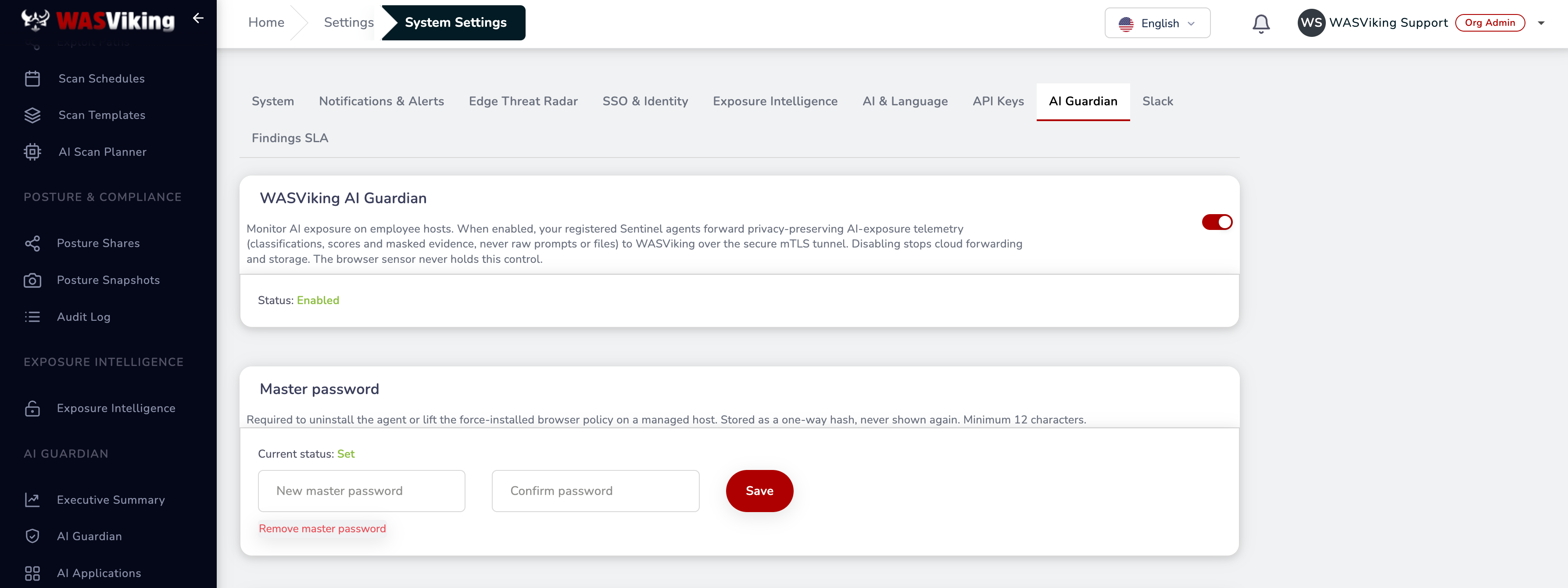The image size is (1568, 588).
Task: Click the Org Admin badge
Action: coord(1489,22)
